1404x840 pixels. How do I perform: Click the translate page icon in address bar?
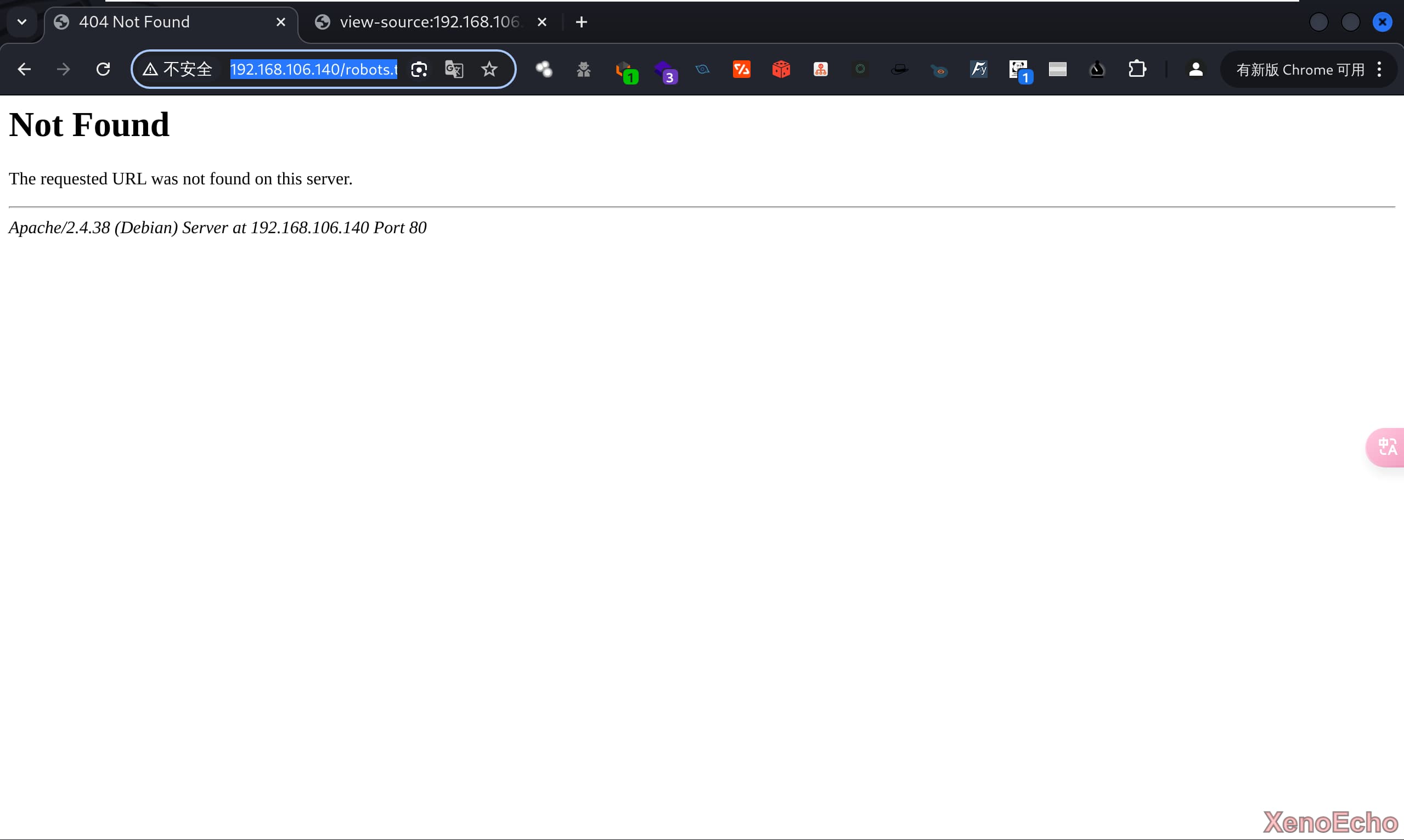pyautogui.click(x=454, y=70)
